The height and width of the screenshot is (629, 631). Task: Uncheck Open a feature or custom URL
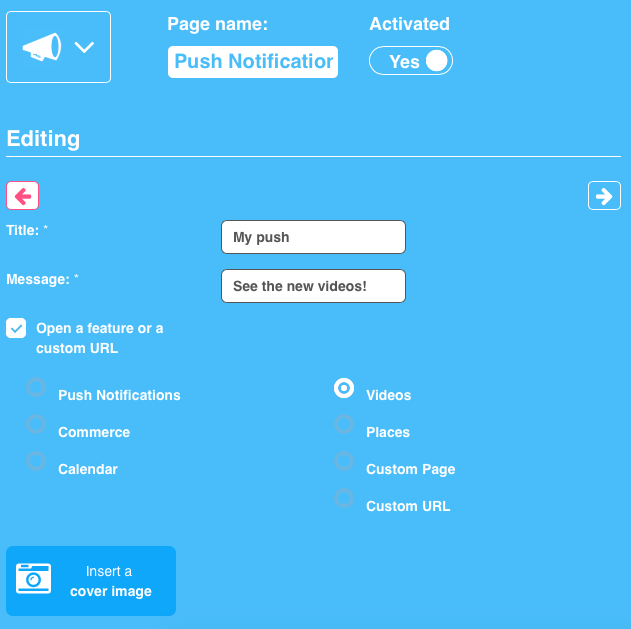point(16,328)
